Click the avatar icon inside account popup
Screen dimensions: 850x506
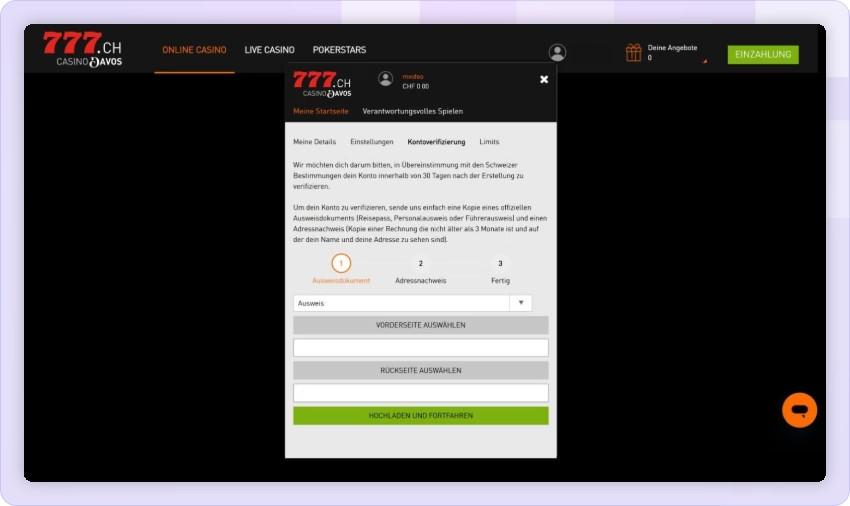(x=385, y=79)
